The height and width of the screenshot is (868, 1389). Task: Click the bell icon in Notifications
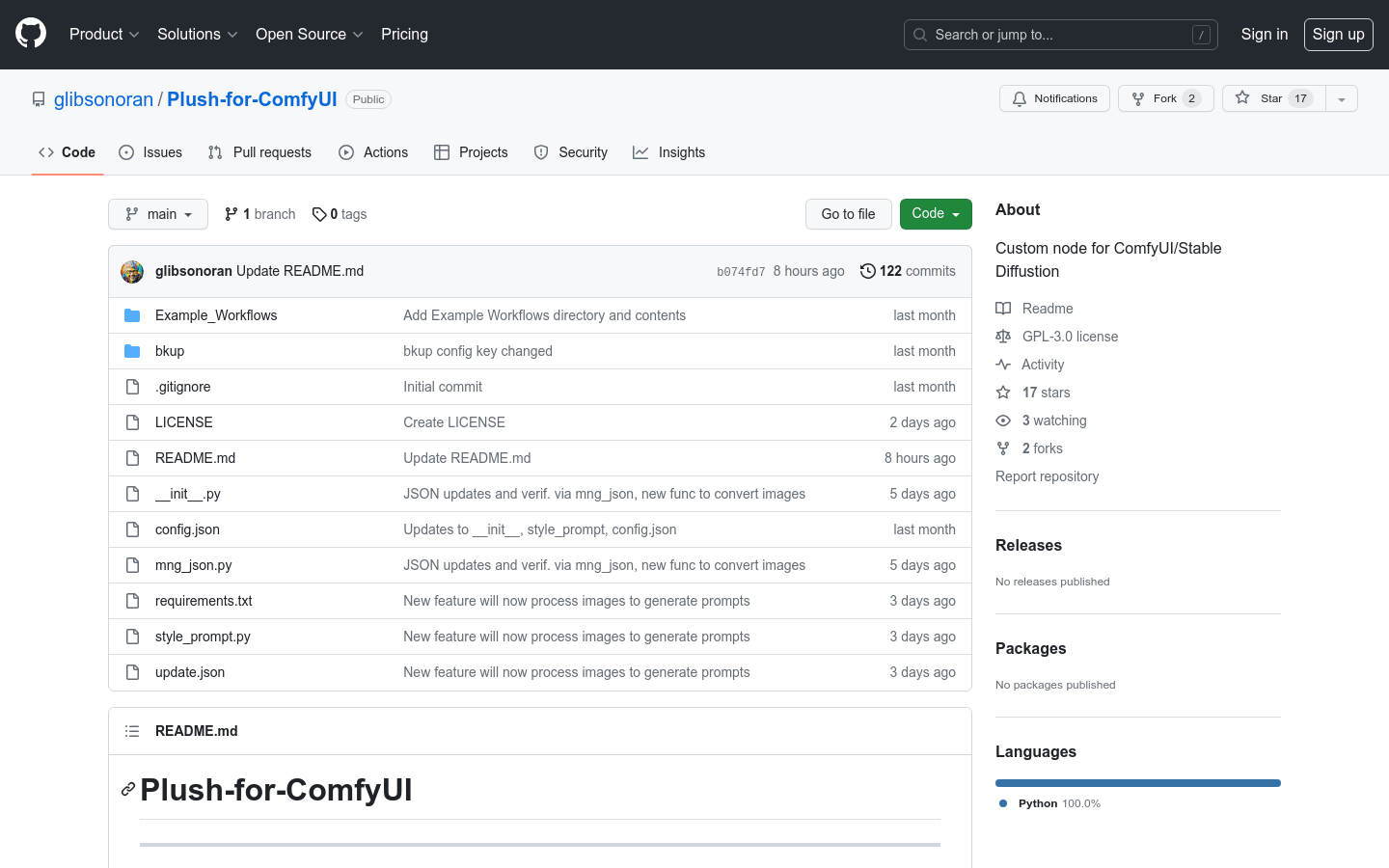pos(1020,98)
